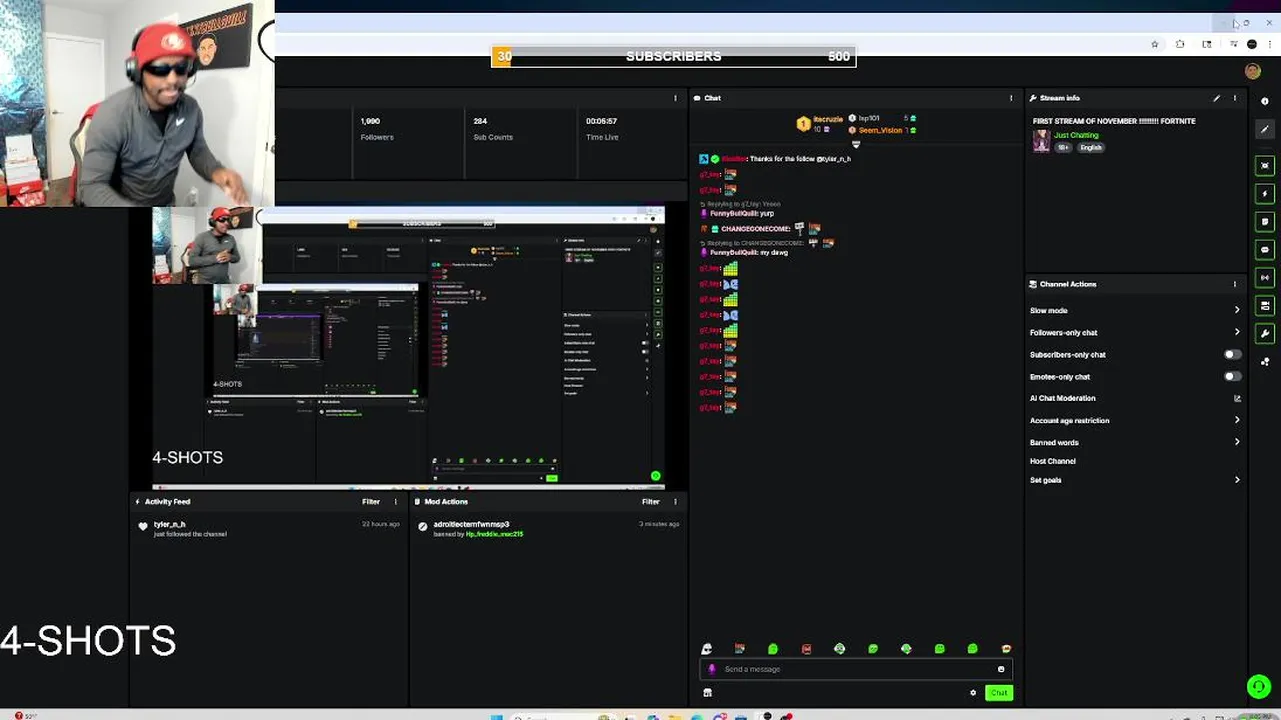
Task: Open the stats panel options menu
Action: (675, 98)
